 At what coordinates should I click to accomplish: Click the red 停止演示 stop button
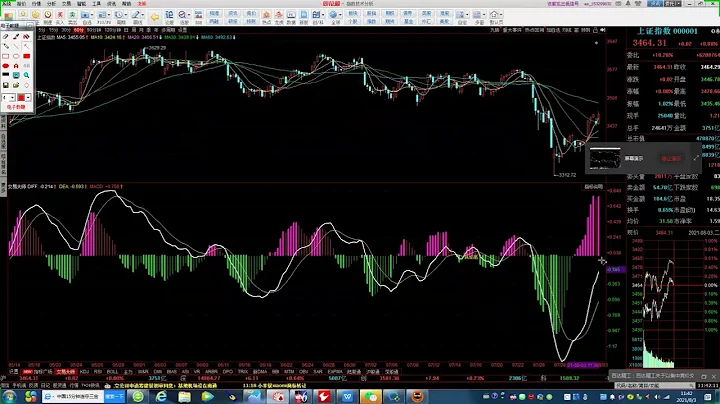pyautogui.click(x=671, y=158)
